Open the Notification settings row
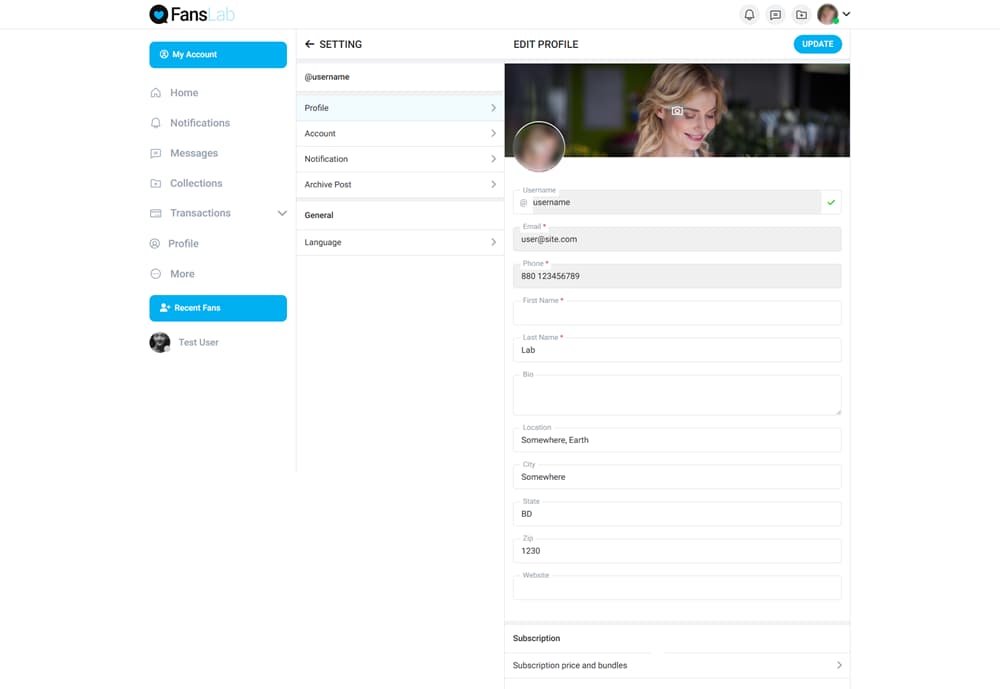Image resolution: width=1000 pixels, height=689 pixels. click(x=400, y=159)
